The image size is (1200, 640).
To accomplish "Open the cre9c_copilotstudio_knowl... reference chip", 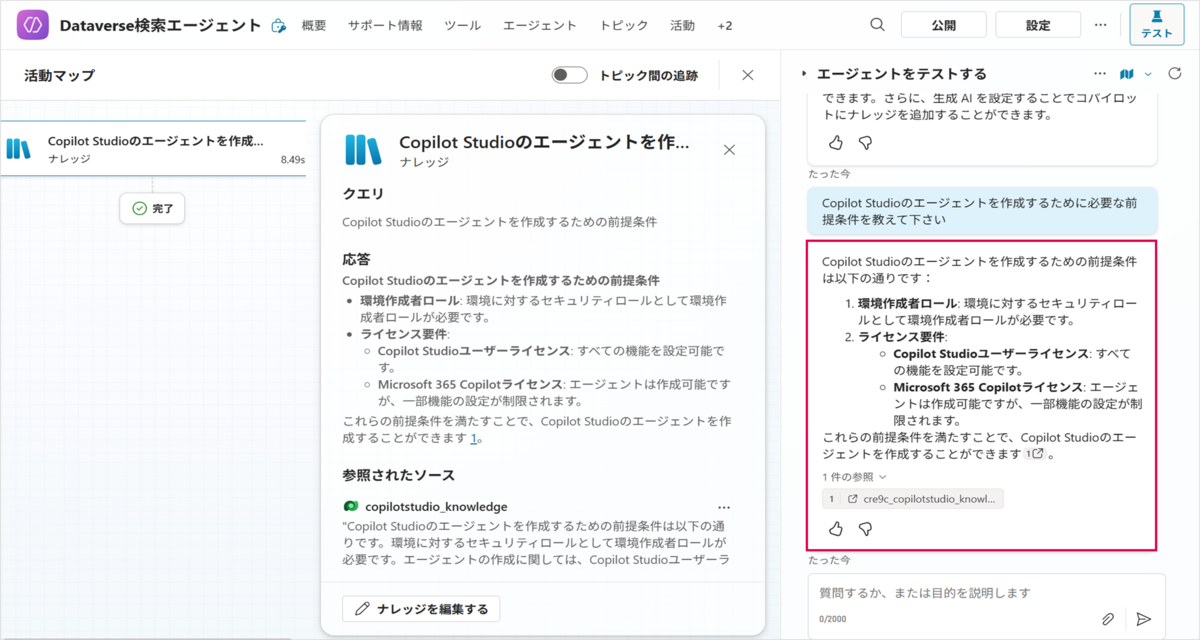I will click(912, 499).
